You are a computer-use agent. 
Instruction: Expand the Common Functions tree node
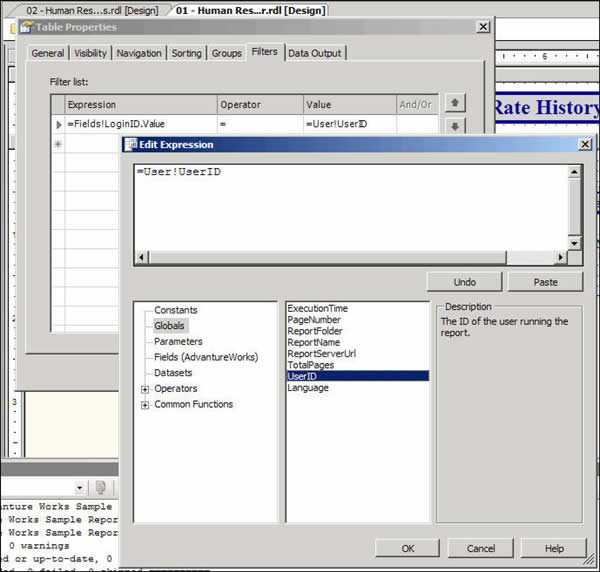point(145,405)
